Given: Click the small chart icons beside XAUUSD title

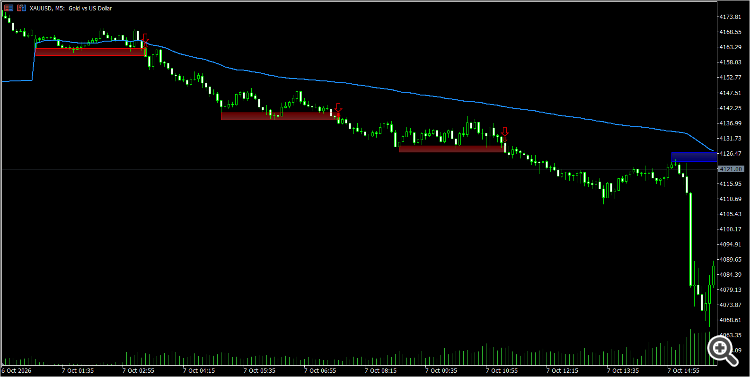Looking at the screenshot, I should [14, 8].
